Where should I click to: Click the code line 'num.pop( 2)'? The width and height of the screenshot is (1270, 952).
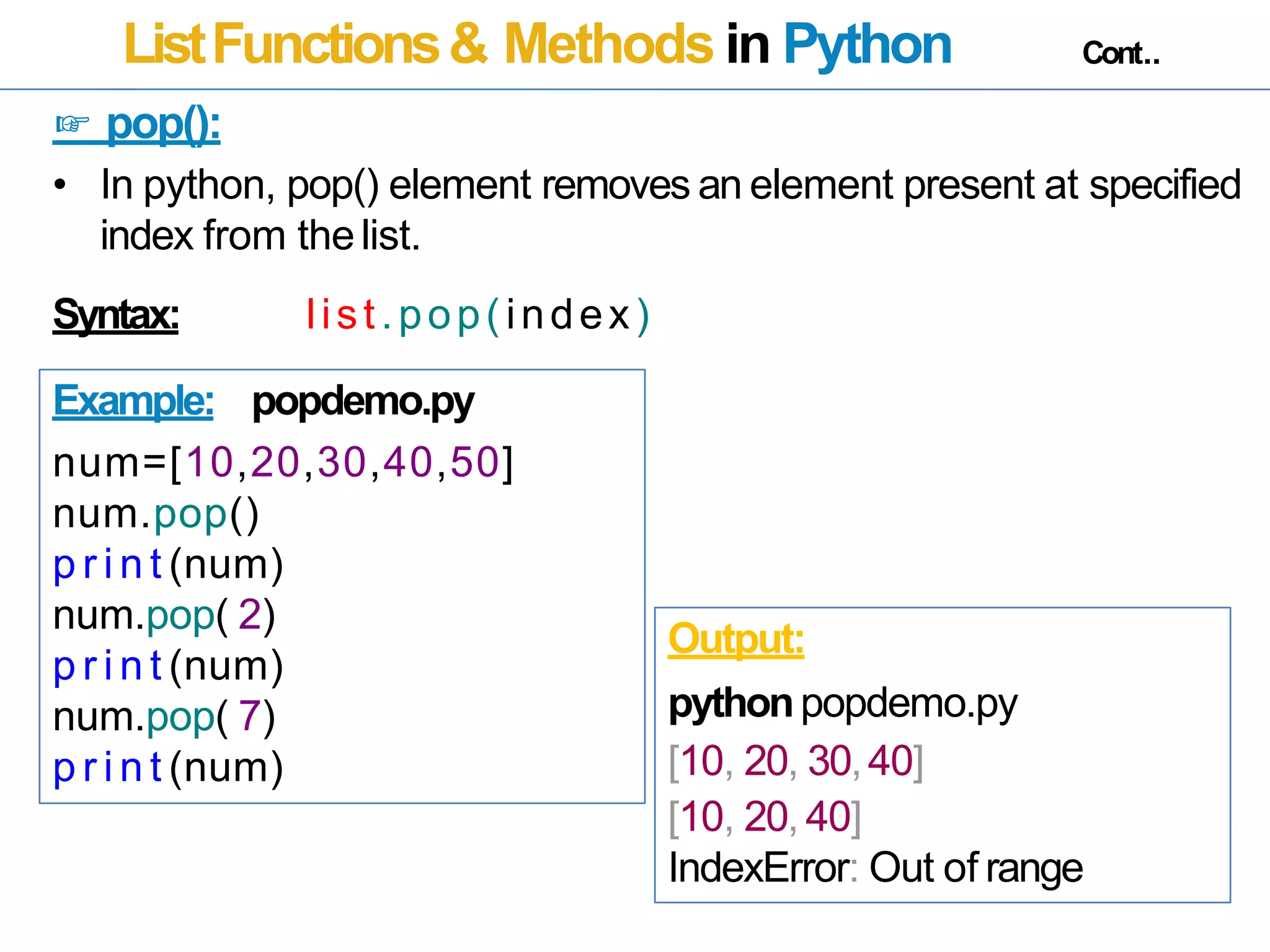click(164, 616)
